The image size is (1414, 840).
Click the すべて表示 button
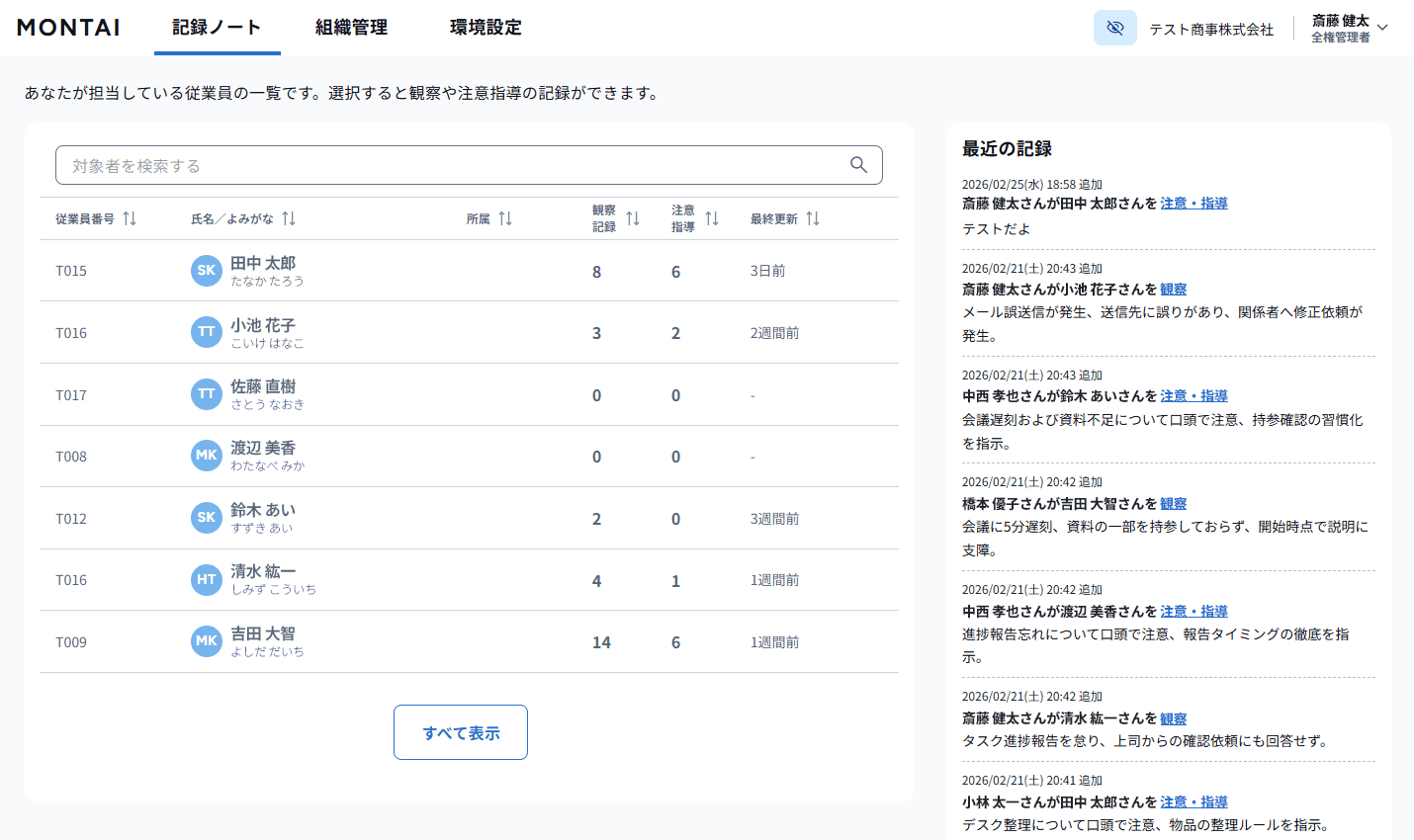[x=460, y=732]
